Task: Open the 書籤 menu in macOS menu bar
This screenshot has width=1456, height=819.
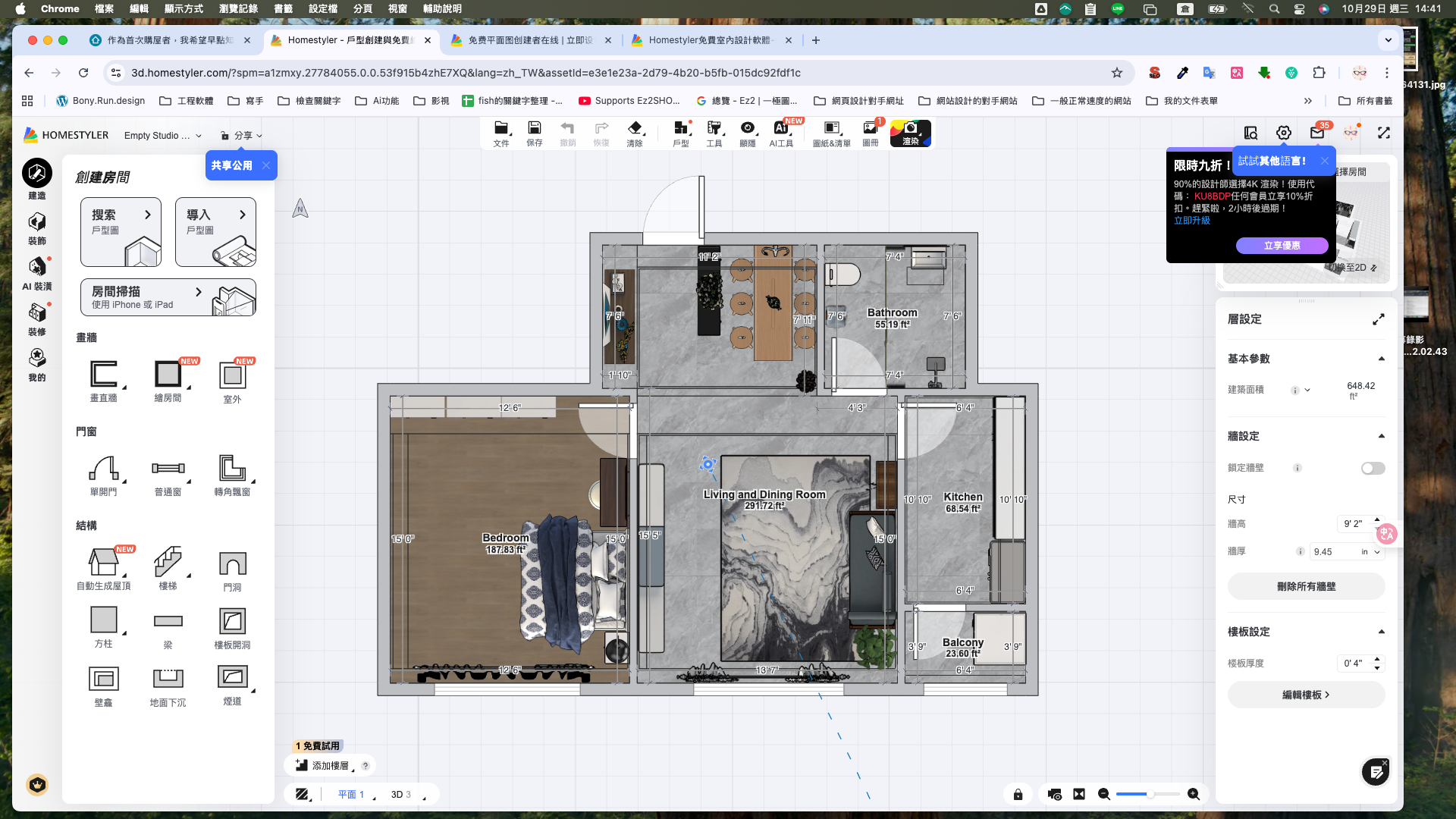Action: [x=283, y=9]
